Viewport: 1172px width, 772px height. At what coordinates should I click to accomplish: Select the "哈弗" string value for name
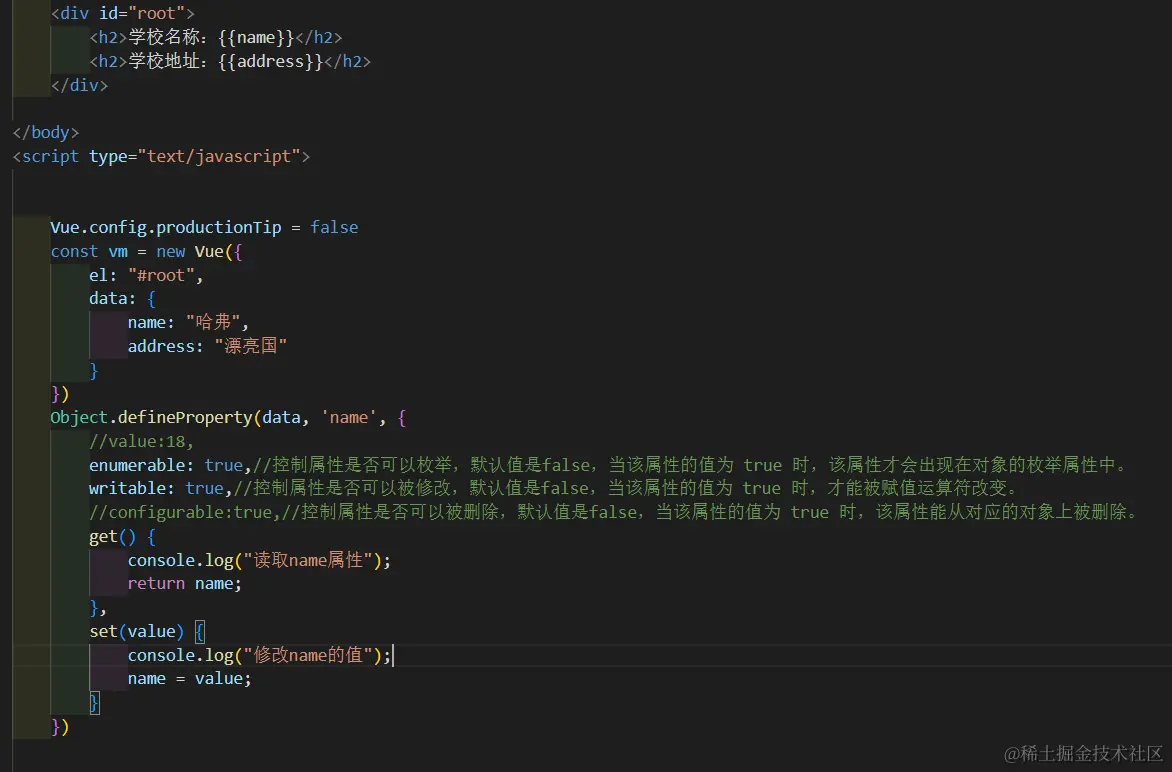(x=215, y=322)
